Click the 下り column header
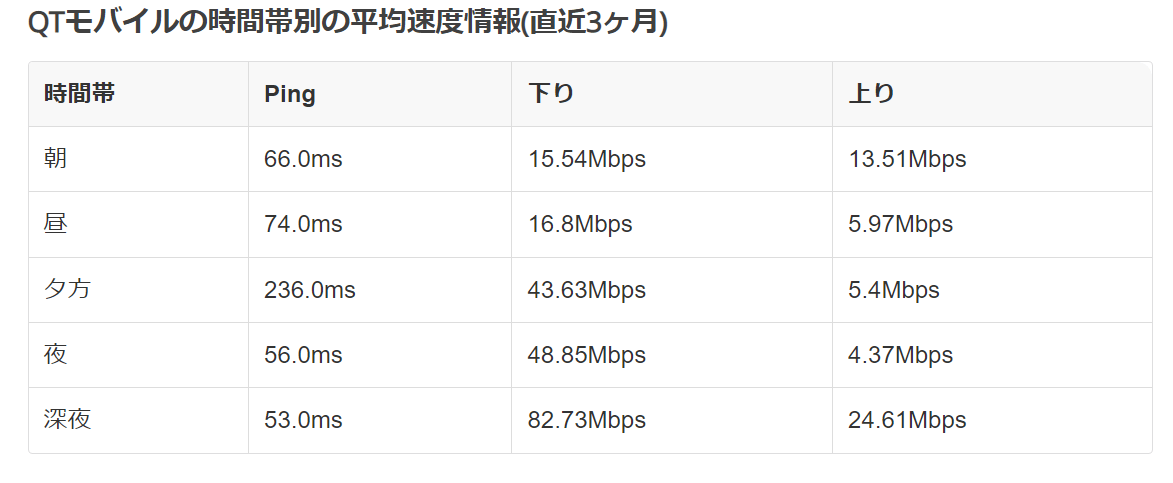The height and width of the screenshot is (483, 1173). [551, 94]
